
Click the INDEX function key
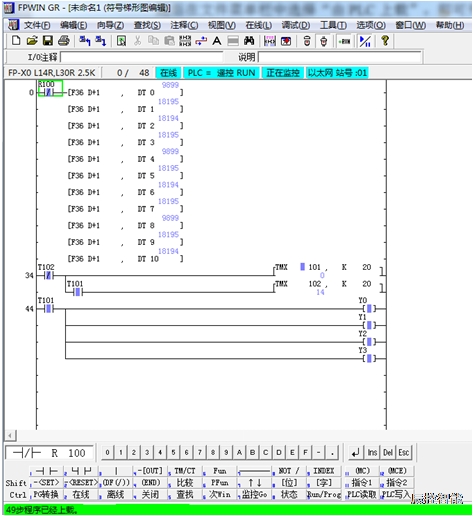324,471
